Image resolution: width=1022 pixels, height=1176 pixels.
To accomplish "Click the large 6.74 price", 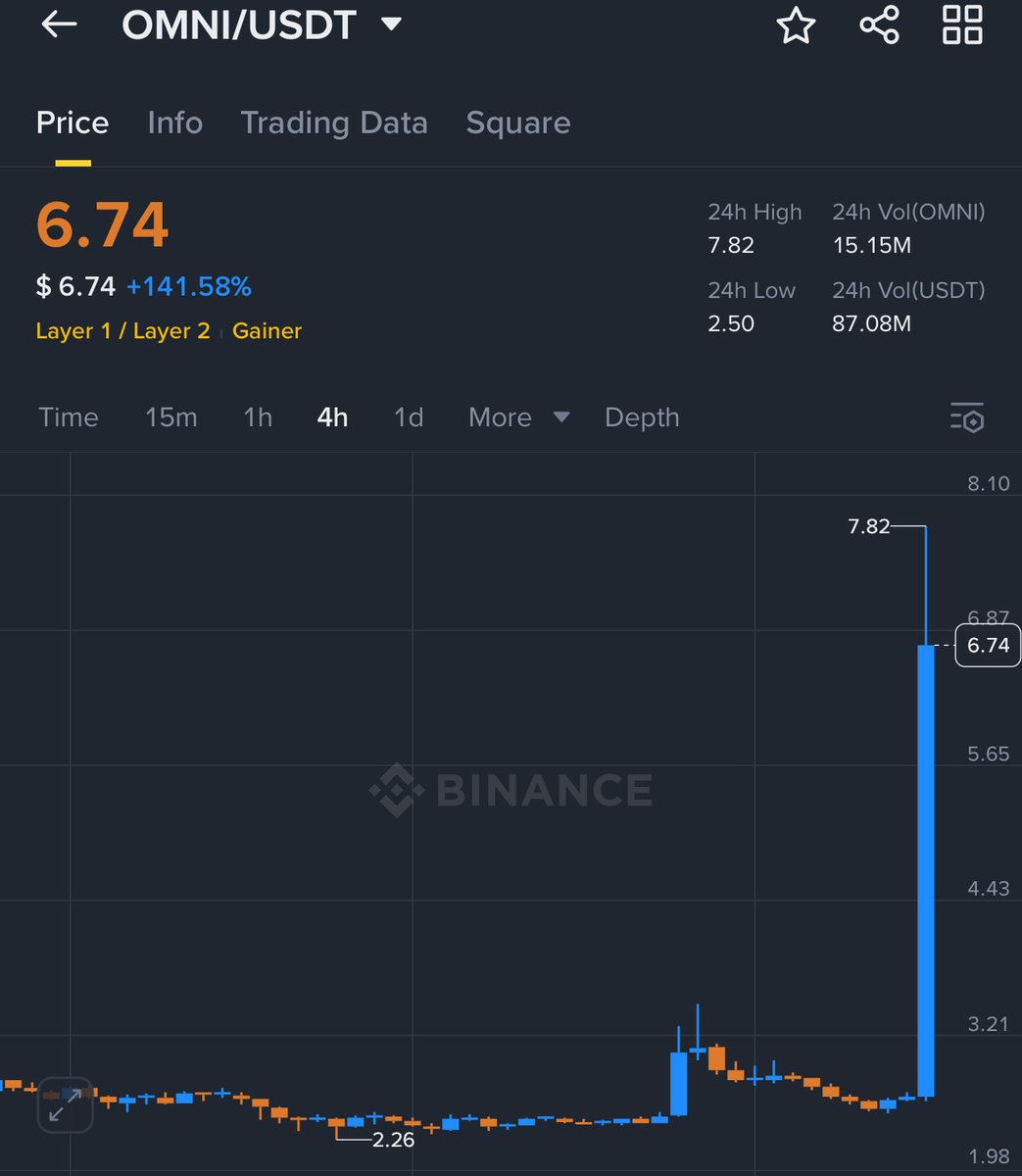I will [103, 224].
